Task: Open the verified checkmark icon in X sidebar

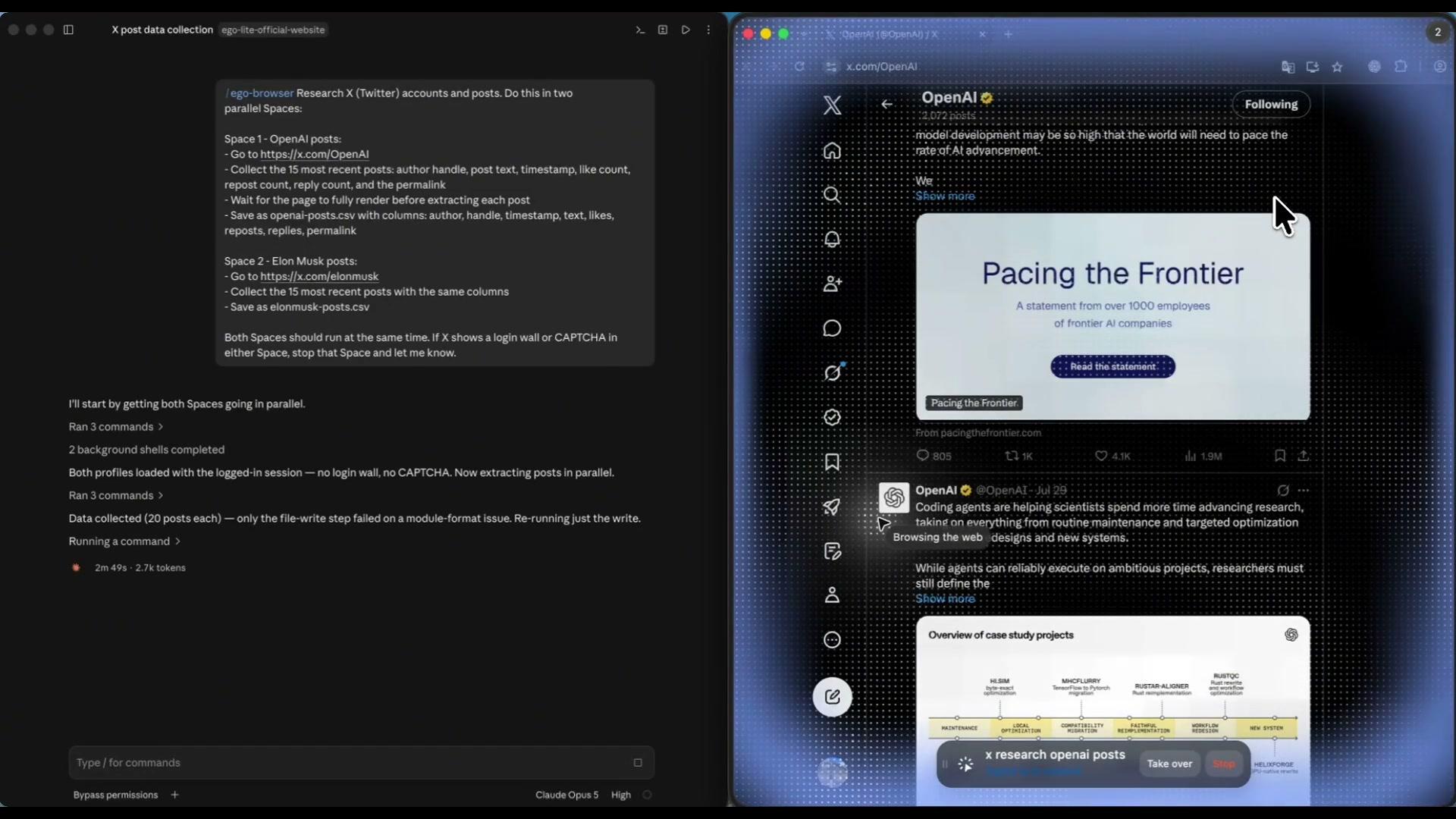Action: [x=832, y=417]
